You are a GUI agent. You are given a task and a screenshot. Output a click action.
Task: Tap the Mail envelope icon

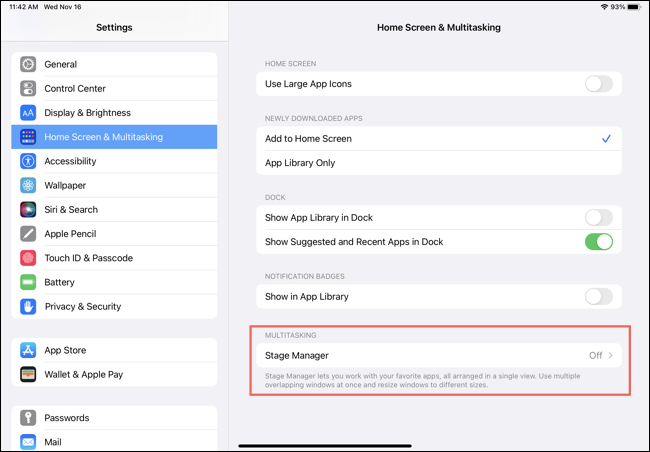[28, 442]
